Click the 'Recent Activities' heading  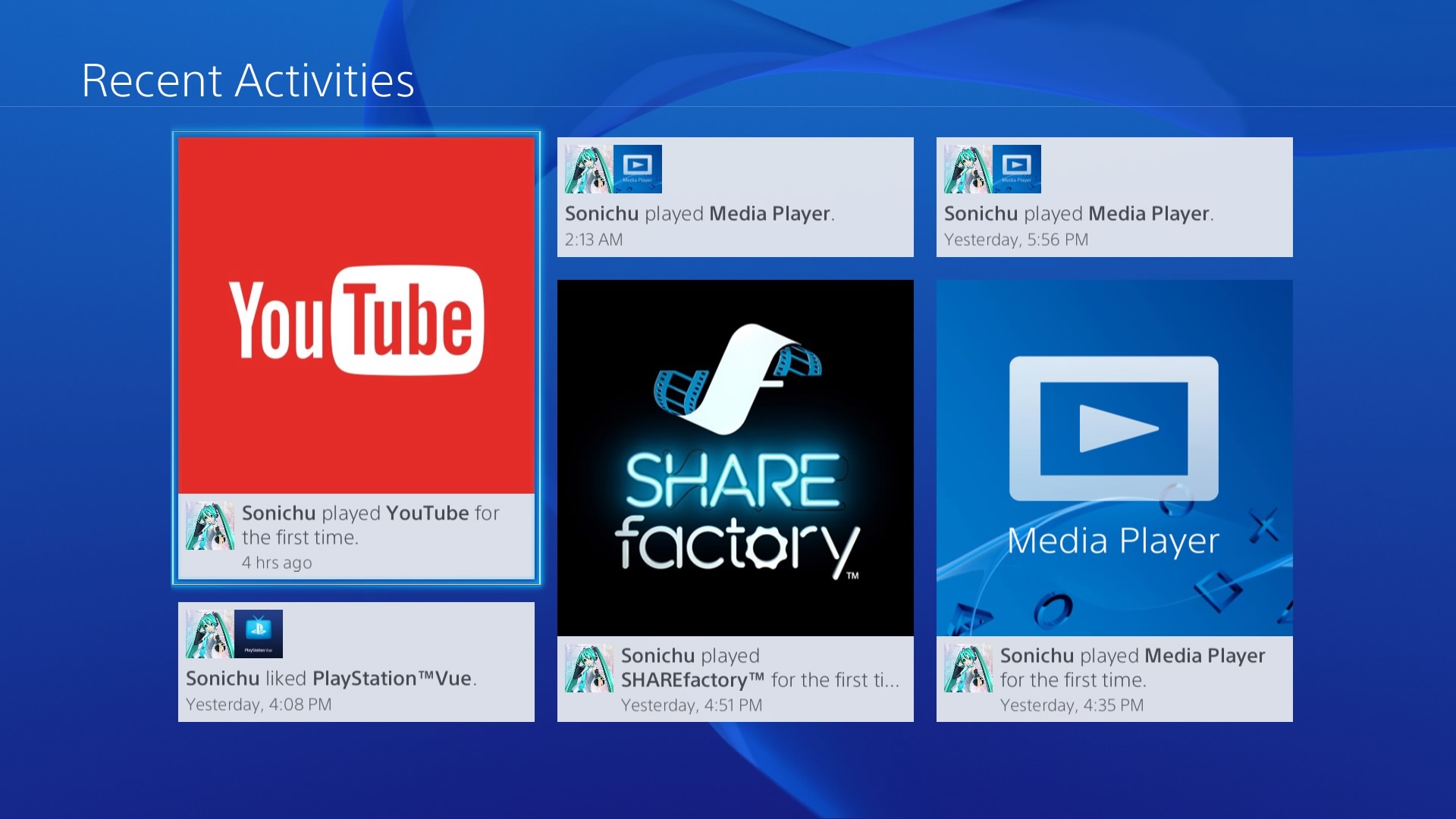248,80
